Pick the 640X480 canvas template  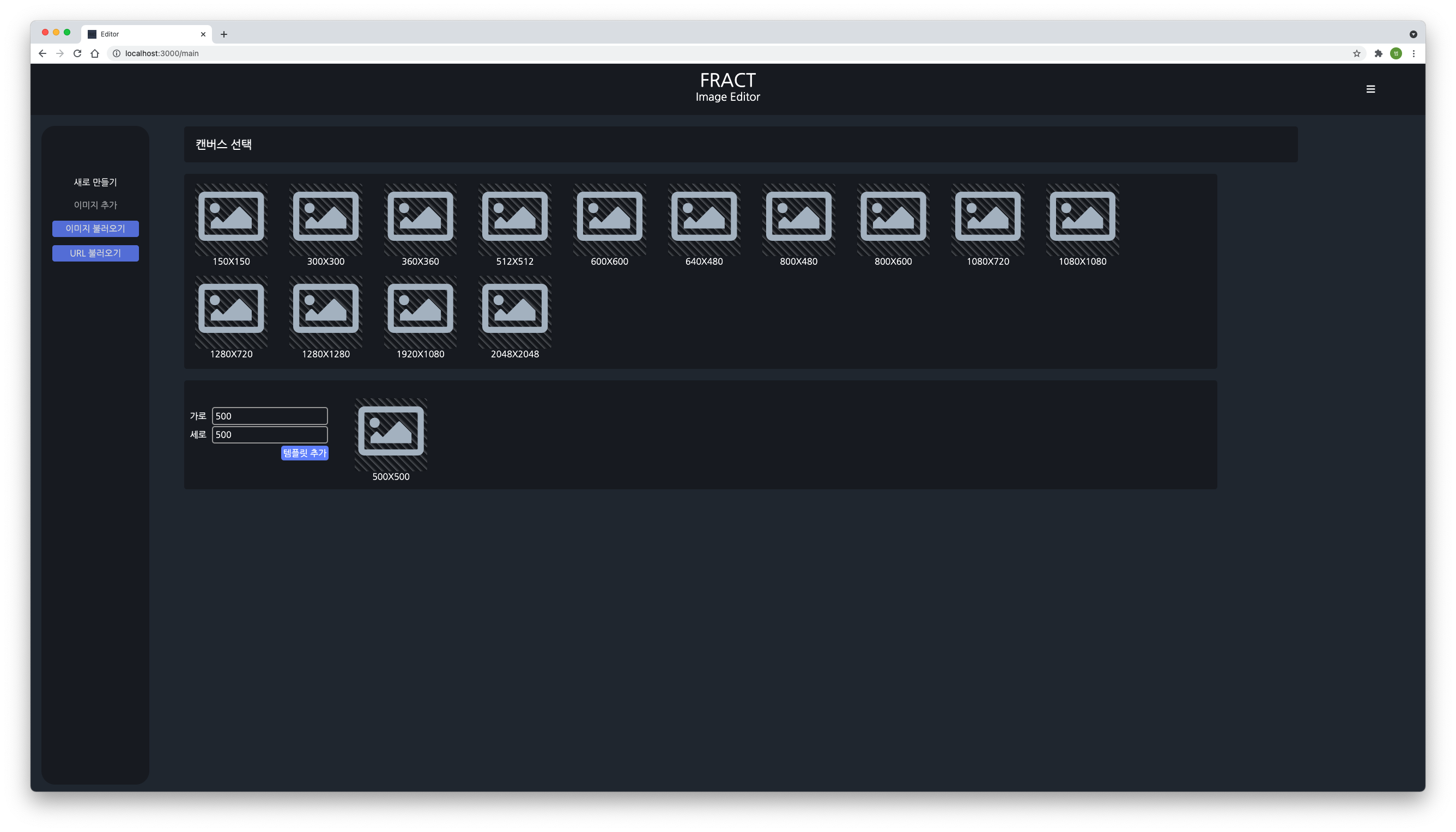(703, 220)
